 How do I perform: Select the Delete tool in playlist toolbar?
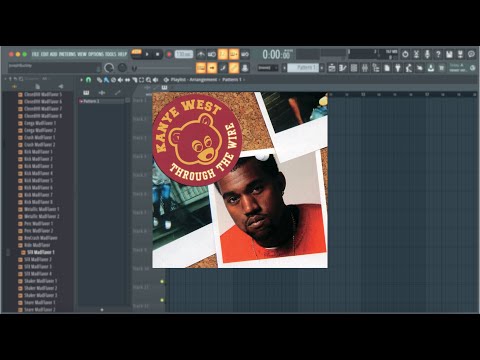coord(113,80)
